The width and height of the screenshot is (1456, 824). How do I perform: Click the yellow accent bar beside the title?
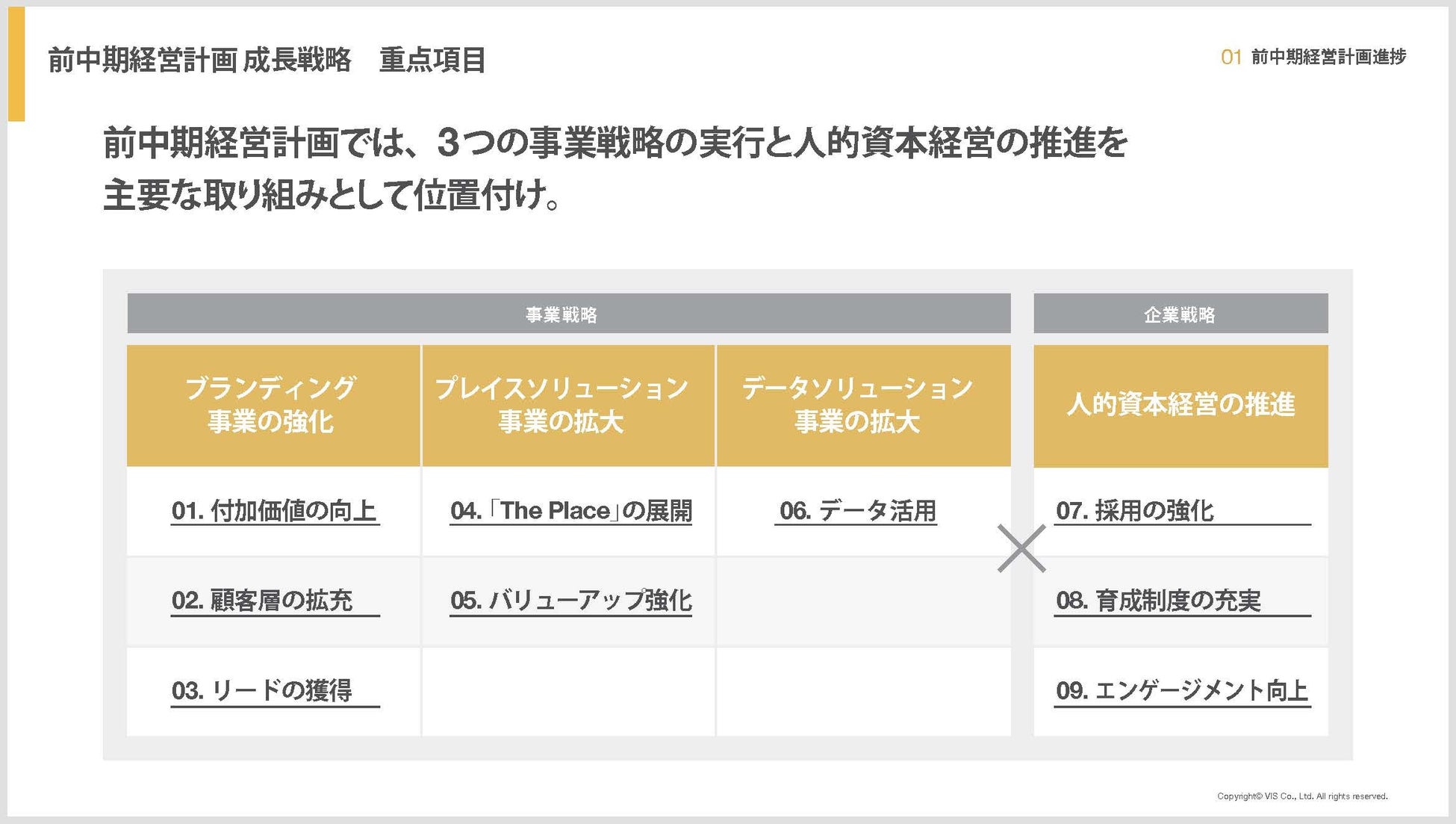tap(16, 63)
